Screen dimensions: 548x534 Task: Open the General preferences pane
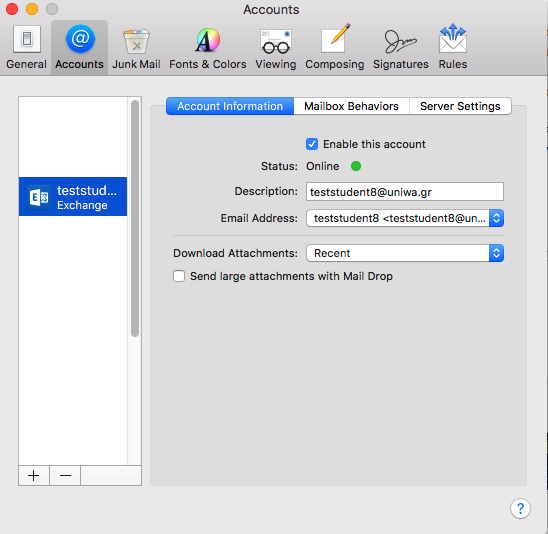click(27, 47)
